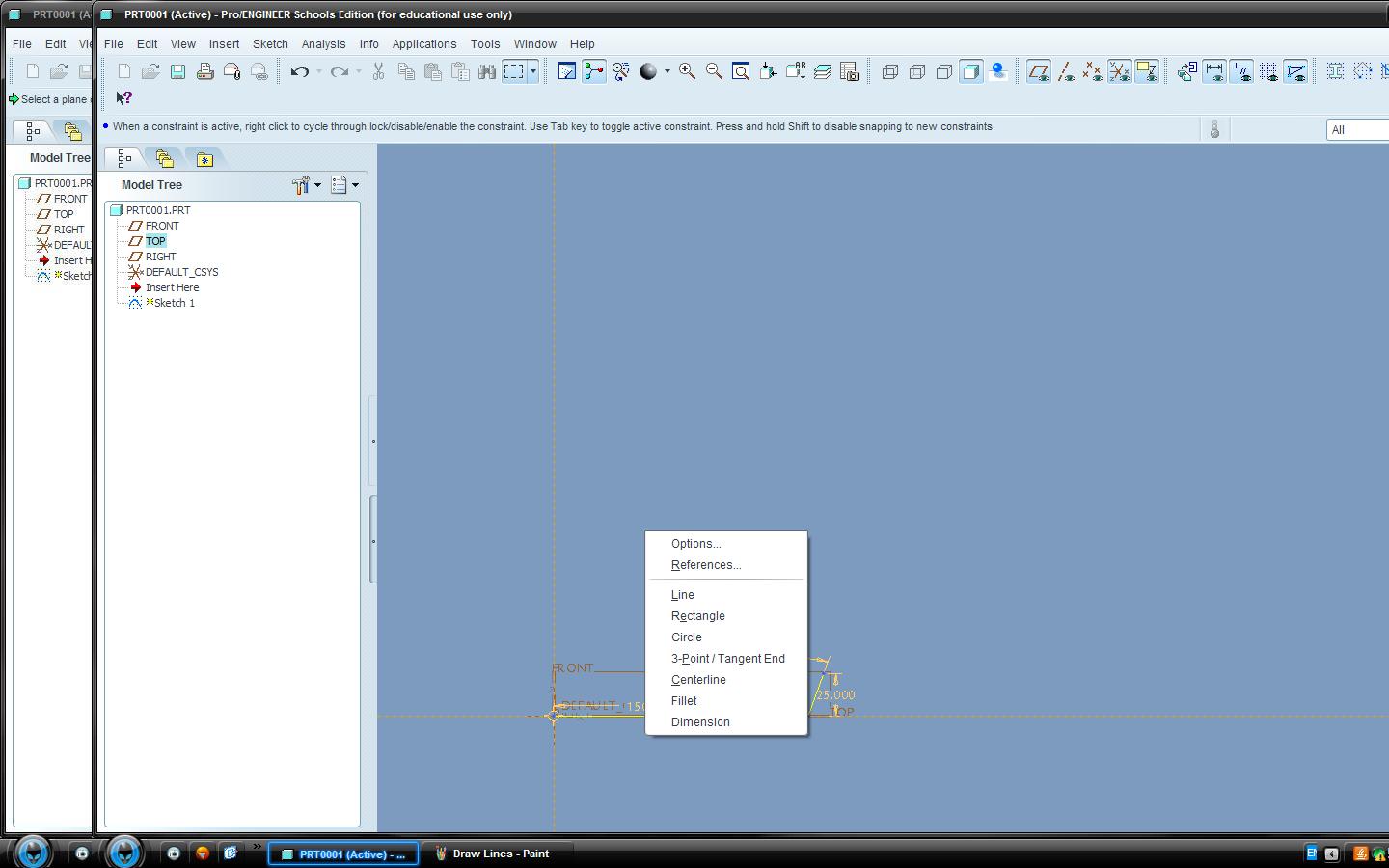Toggle coordinate systems visibility
This screenshot has height=868, width=1389.
(1119, 71)
